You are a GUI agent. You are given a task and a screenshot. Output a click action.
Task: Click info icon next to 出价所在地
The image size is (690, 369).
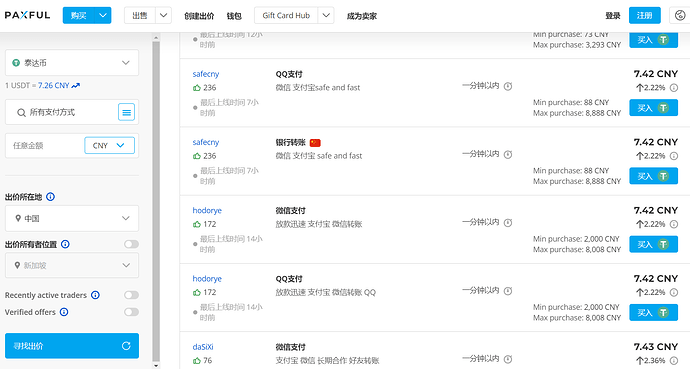click(x=51, y=197)
